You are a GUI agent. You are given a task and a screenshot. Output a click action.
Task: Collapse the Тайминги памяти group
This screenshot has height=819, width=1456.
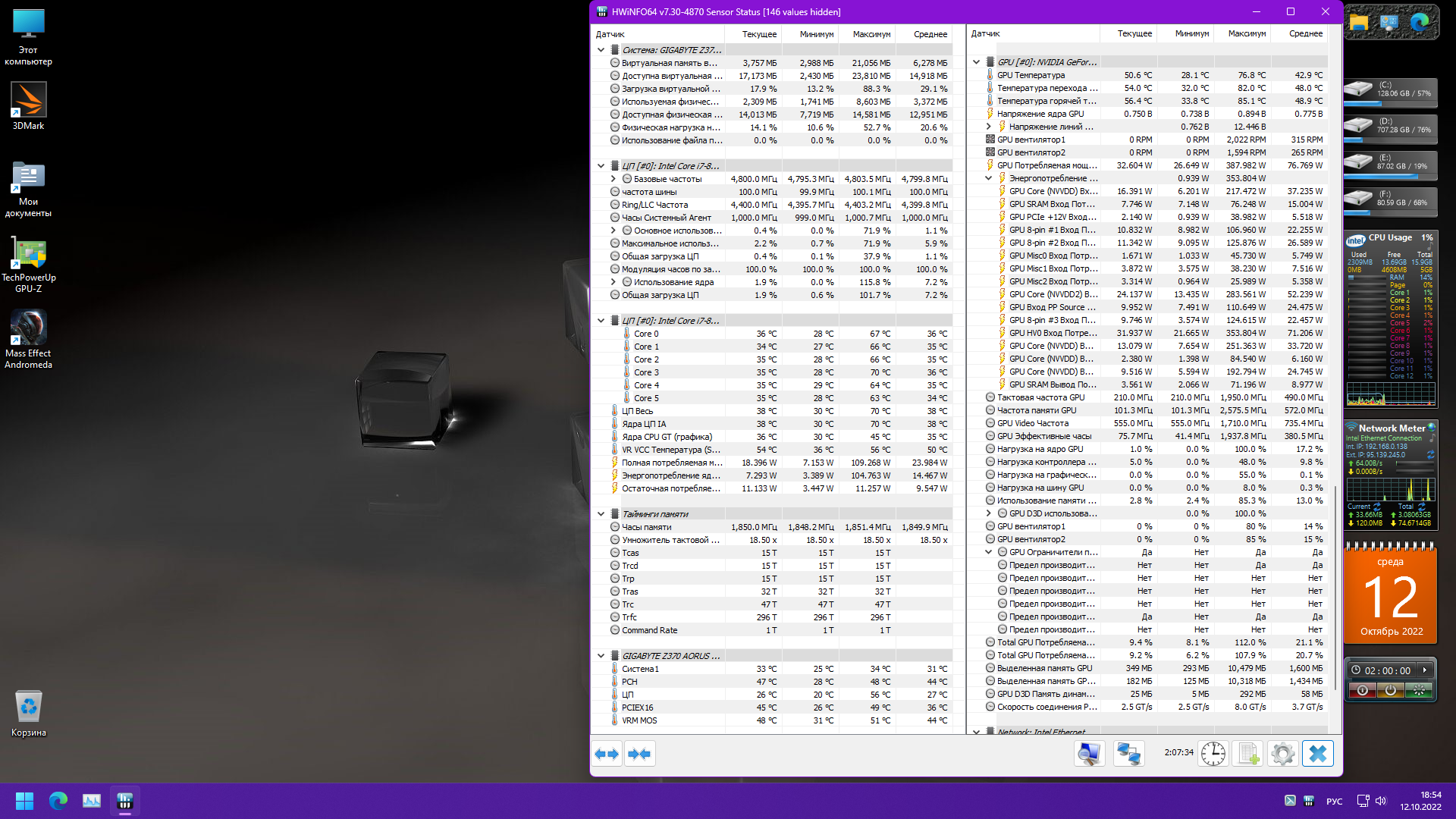point(601,514)
